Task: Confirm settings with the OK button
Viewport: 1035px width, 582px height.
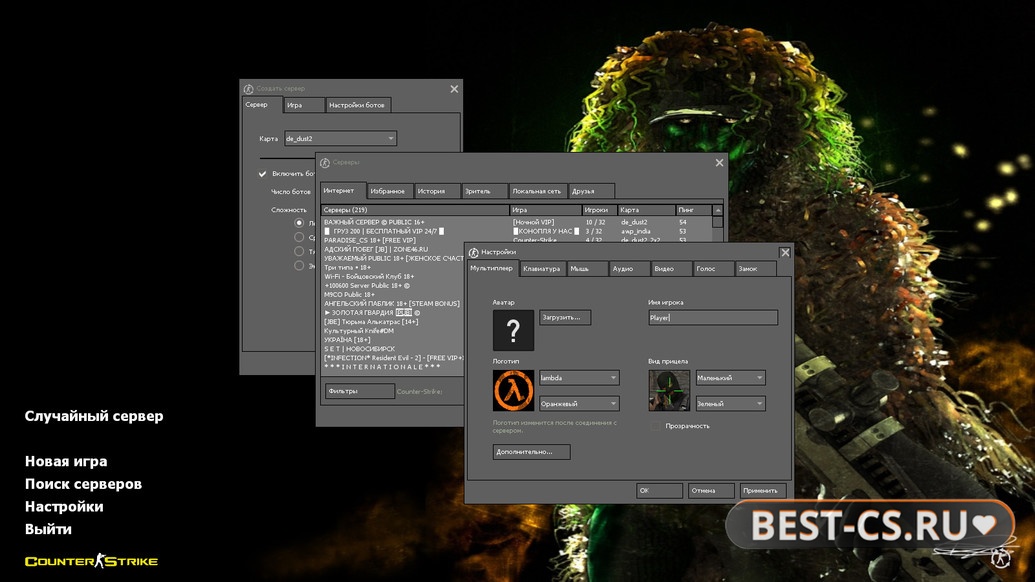Action: [x=659, y=490]
